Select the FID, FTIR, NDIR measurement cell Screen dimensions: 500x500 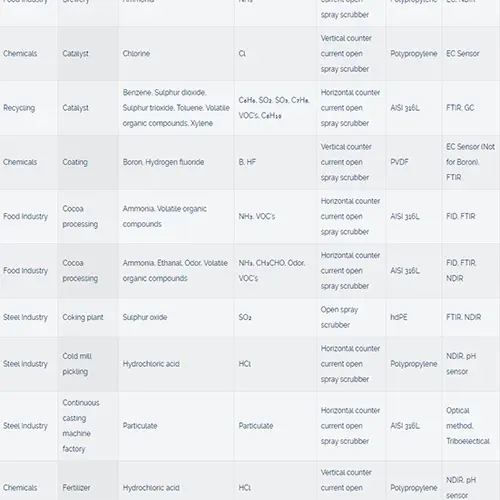(x=471, y=271)
